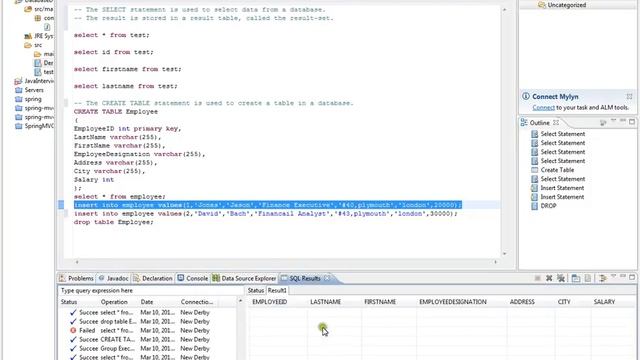Click the Connect link in Mylyn panel
This screenshot has height=360, width=640.
coord(543,107)
